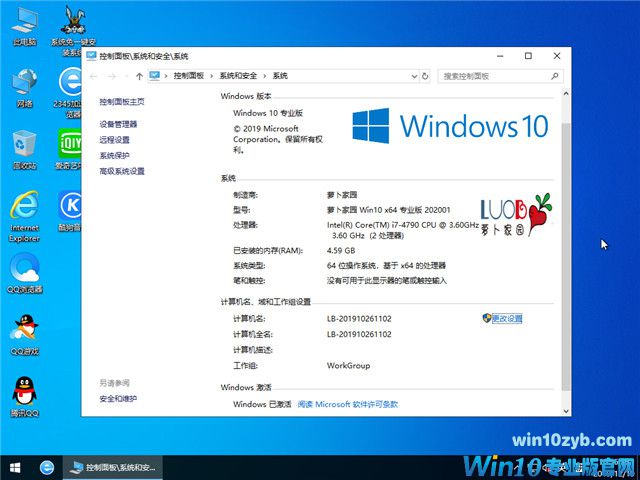640x480 pixels.
Task: Click the LUOB radish manufacturer logo
Action: point(516,215)
